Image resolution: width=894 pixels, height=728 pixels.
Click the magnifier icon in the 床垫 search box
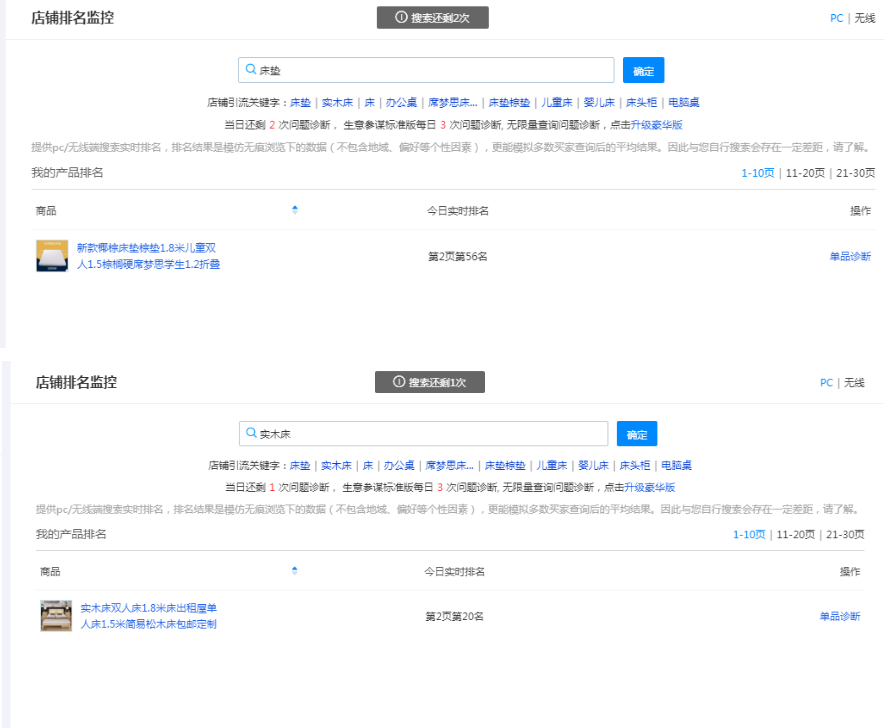pyautogui.click(x=251, y=70)
